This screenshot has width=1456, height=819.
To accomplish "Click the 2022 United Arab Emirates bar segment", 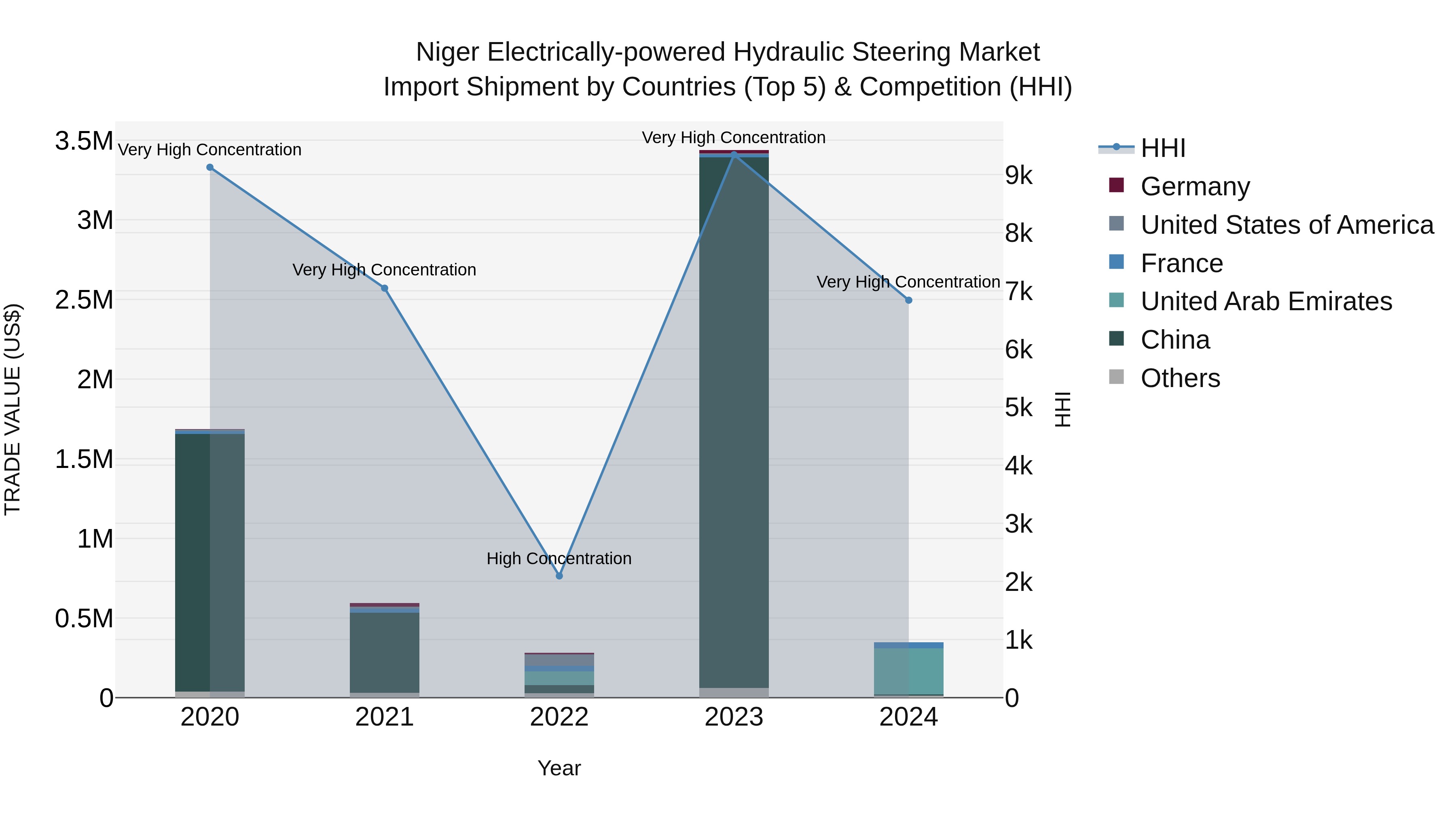I will tap(559, 678).
